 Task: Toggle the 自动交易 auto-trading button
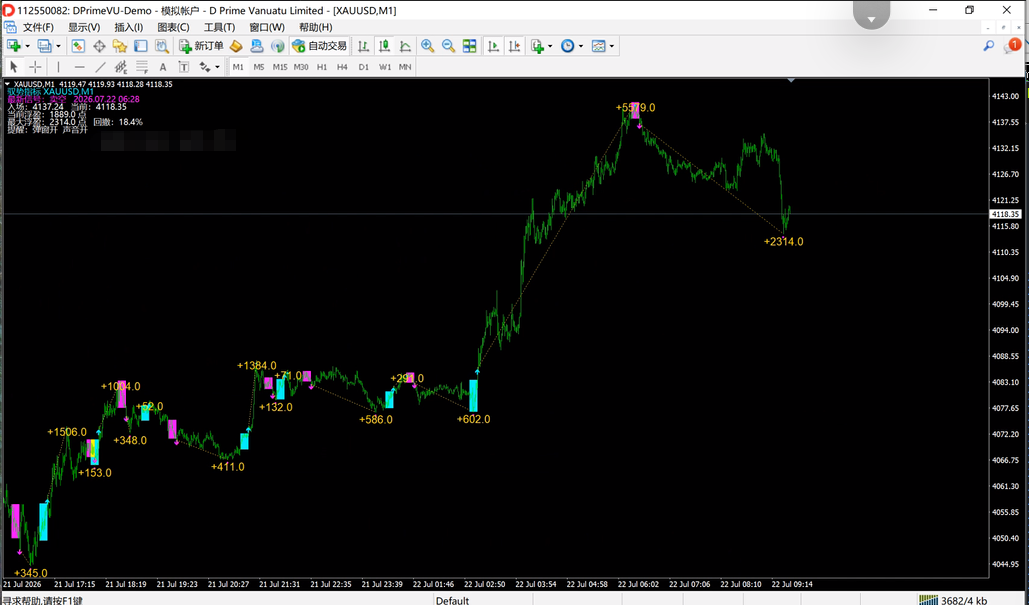320,46
